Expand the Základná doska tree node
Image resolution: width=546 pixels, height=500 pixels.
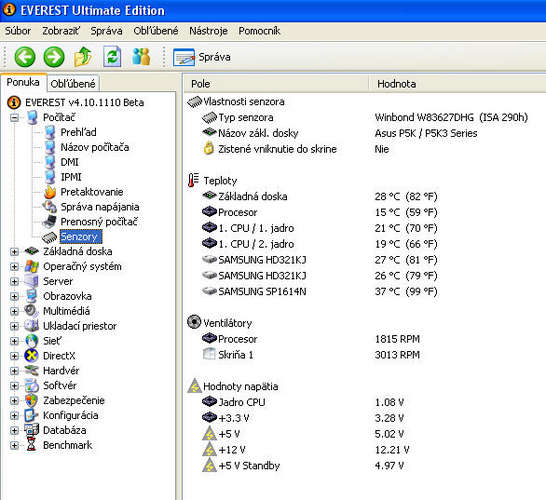click(x=14, y=251)
